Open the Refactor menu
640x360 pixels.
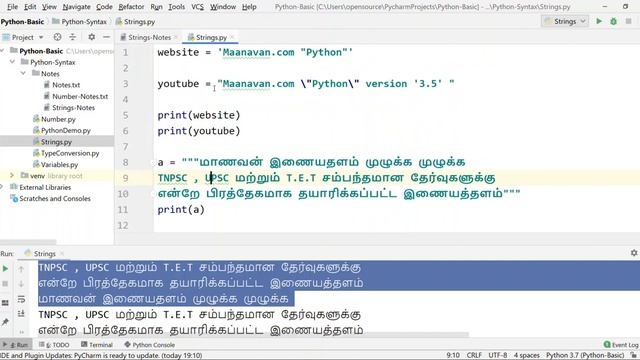[x=131, y=7]
